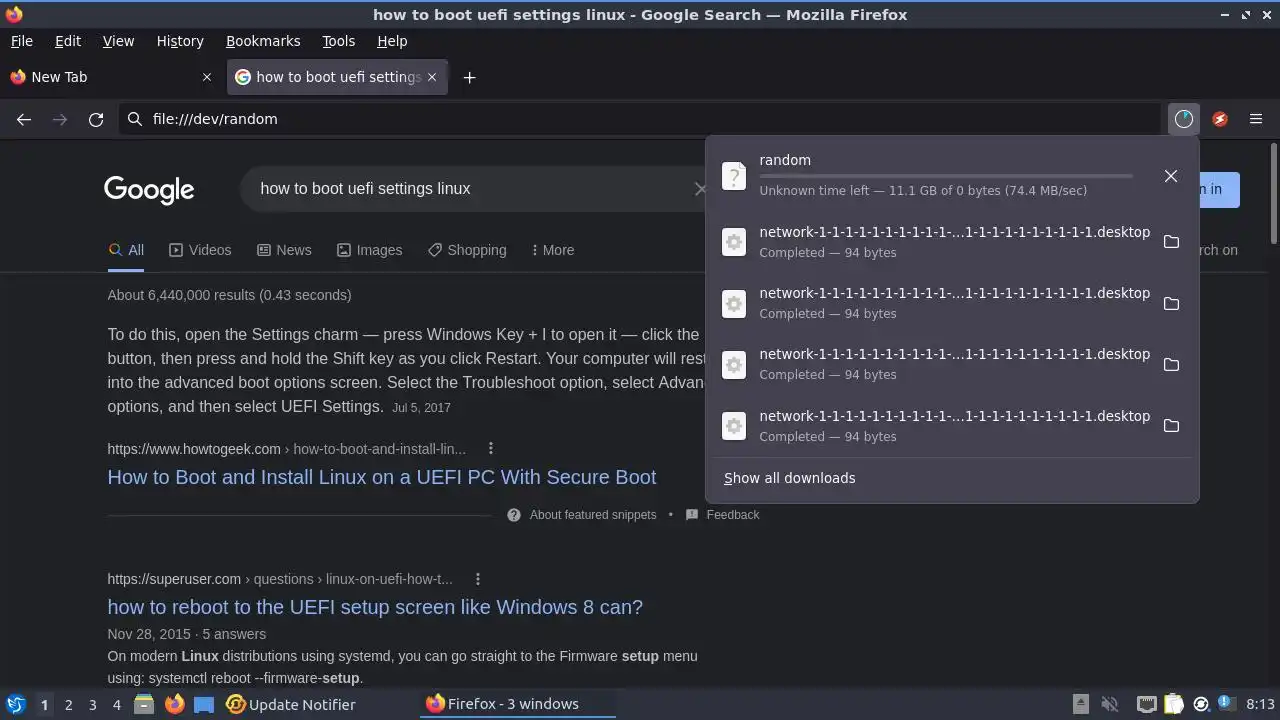Click 'About 6,440,000 results' text

[x=229, y=295]
